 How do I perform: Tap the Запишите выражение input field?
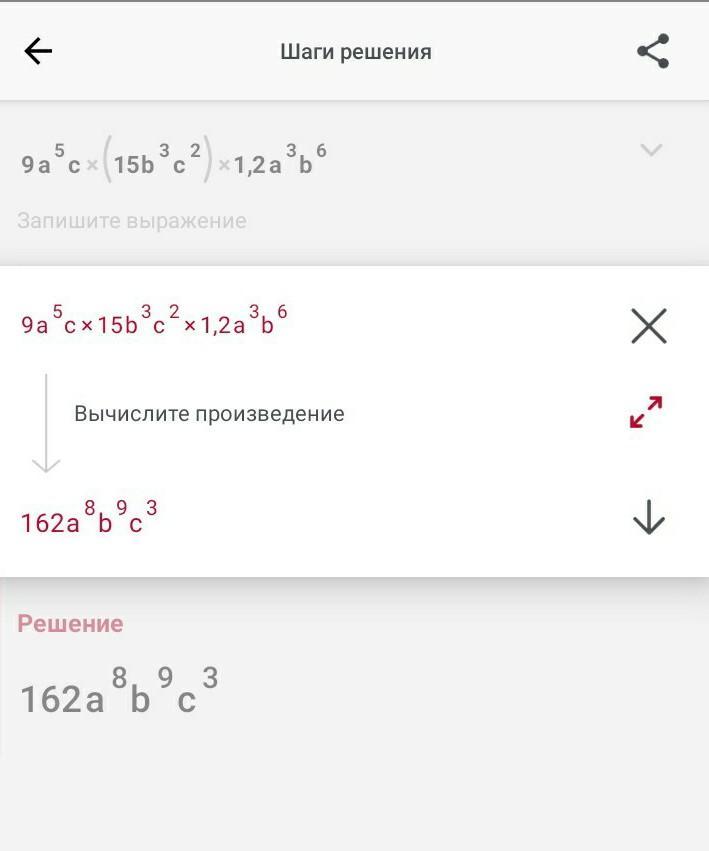point(131,221)
